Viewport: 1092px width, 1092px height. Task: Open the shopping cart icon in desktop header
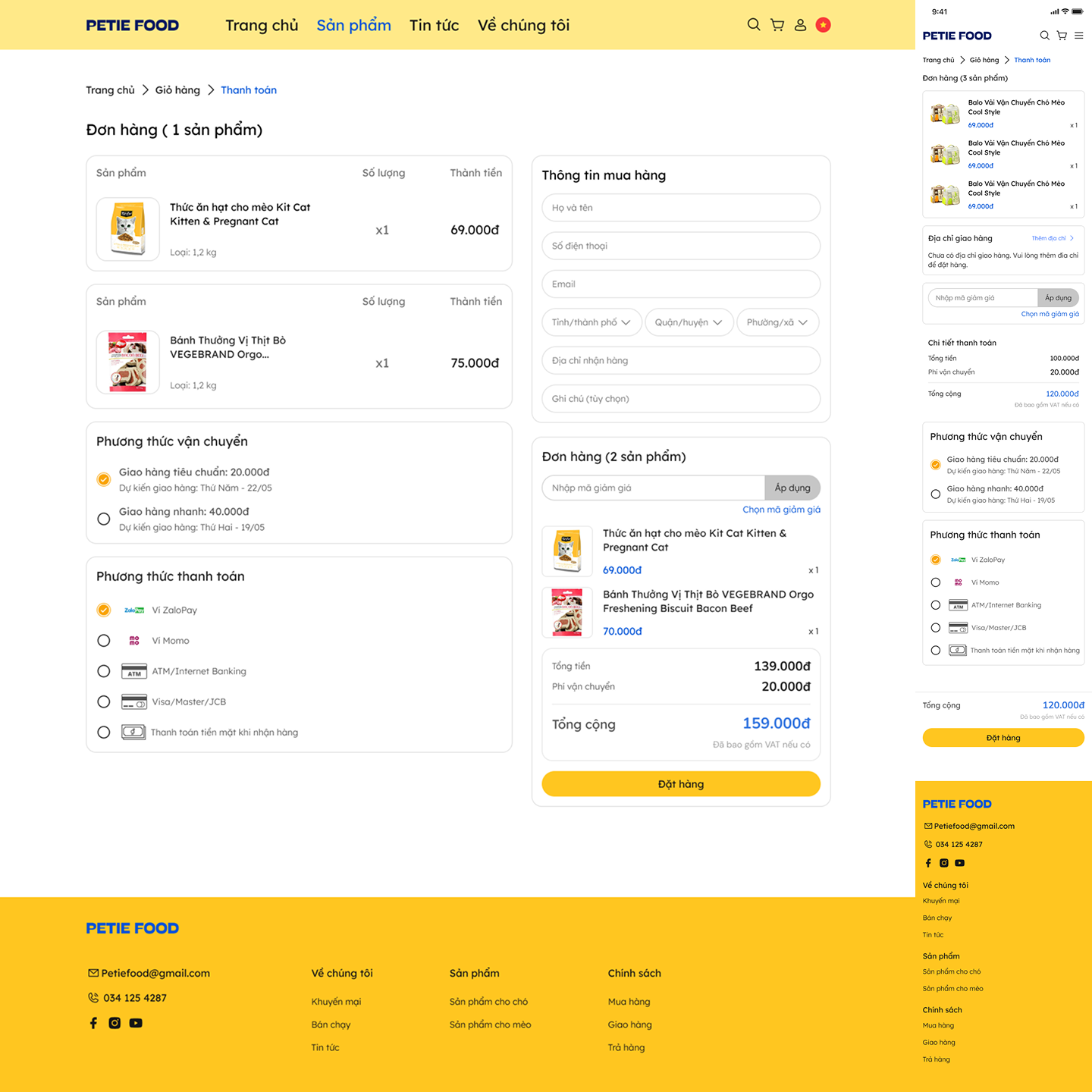777,25
